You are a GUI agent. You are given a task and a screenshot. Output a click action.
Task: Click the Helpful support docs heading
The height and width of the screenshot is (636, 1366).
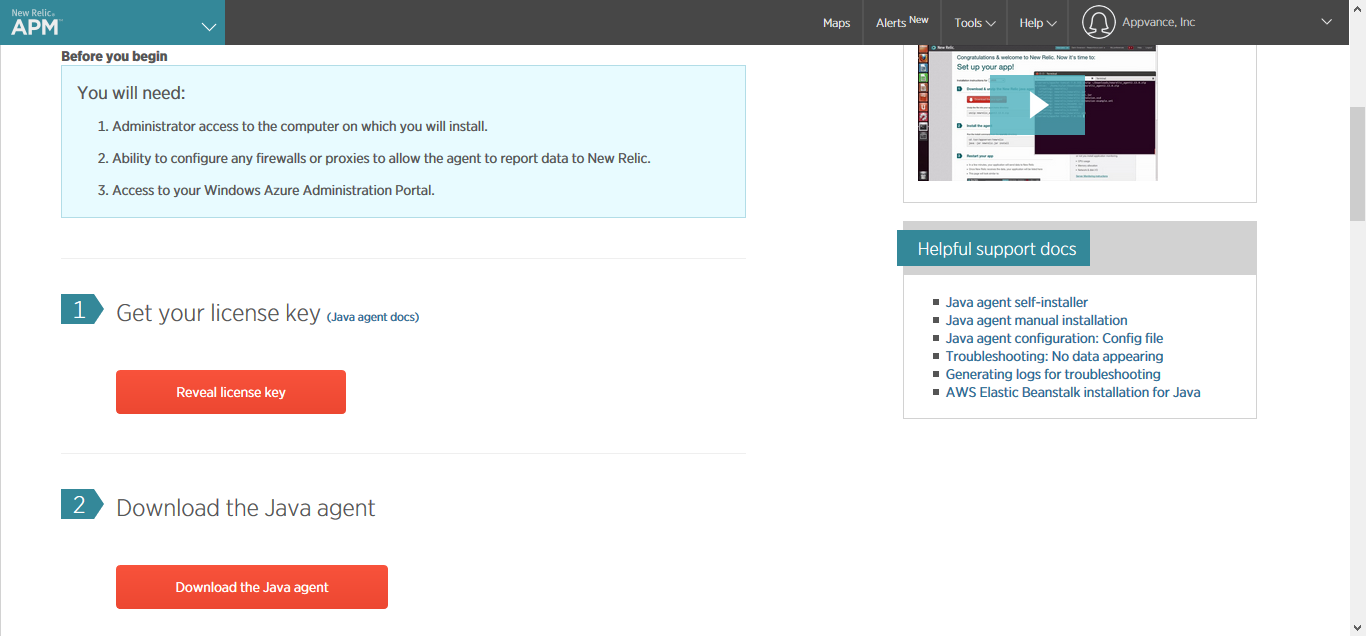(997, 249)
